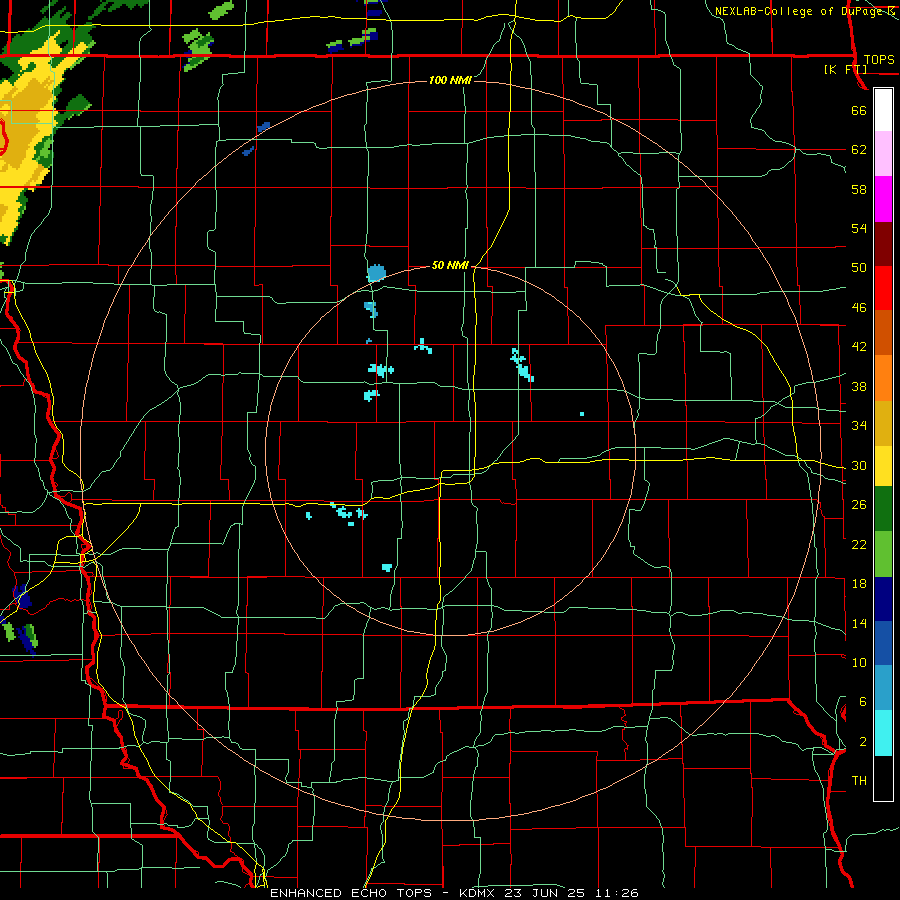This screenshot has width=900, height=900.
Task: Click the TH legend label
Action: pos(859,781)
